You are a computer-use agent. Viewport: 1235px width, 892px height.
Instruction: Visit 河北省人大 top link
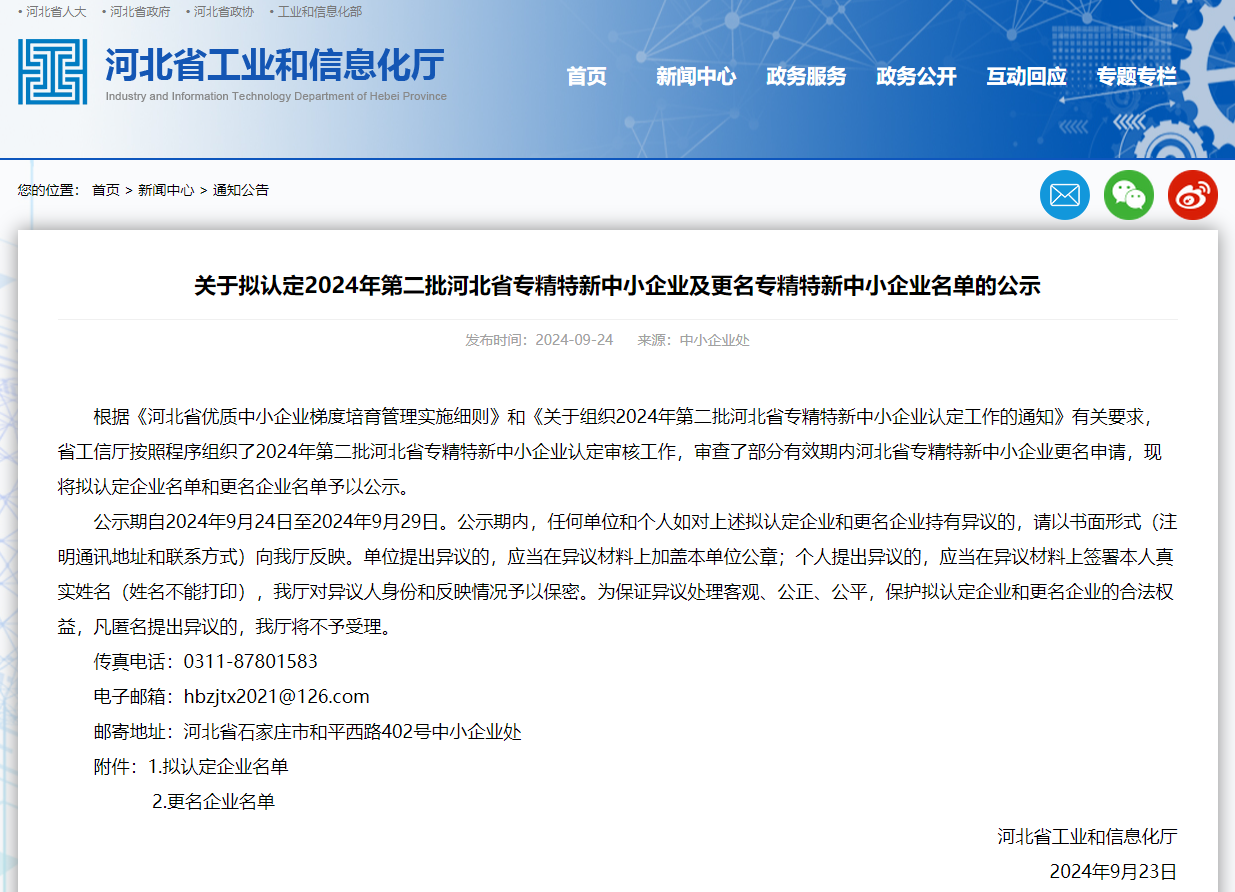click(x=56, y=12)
